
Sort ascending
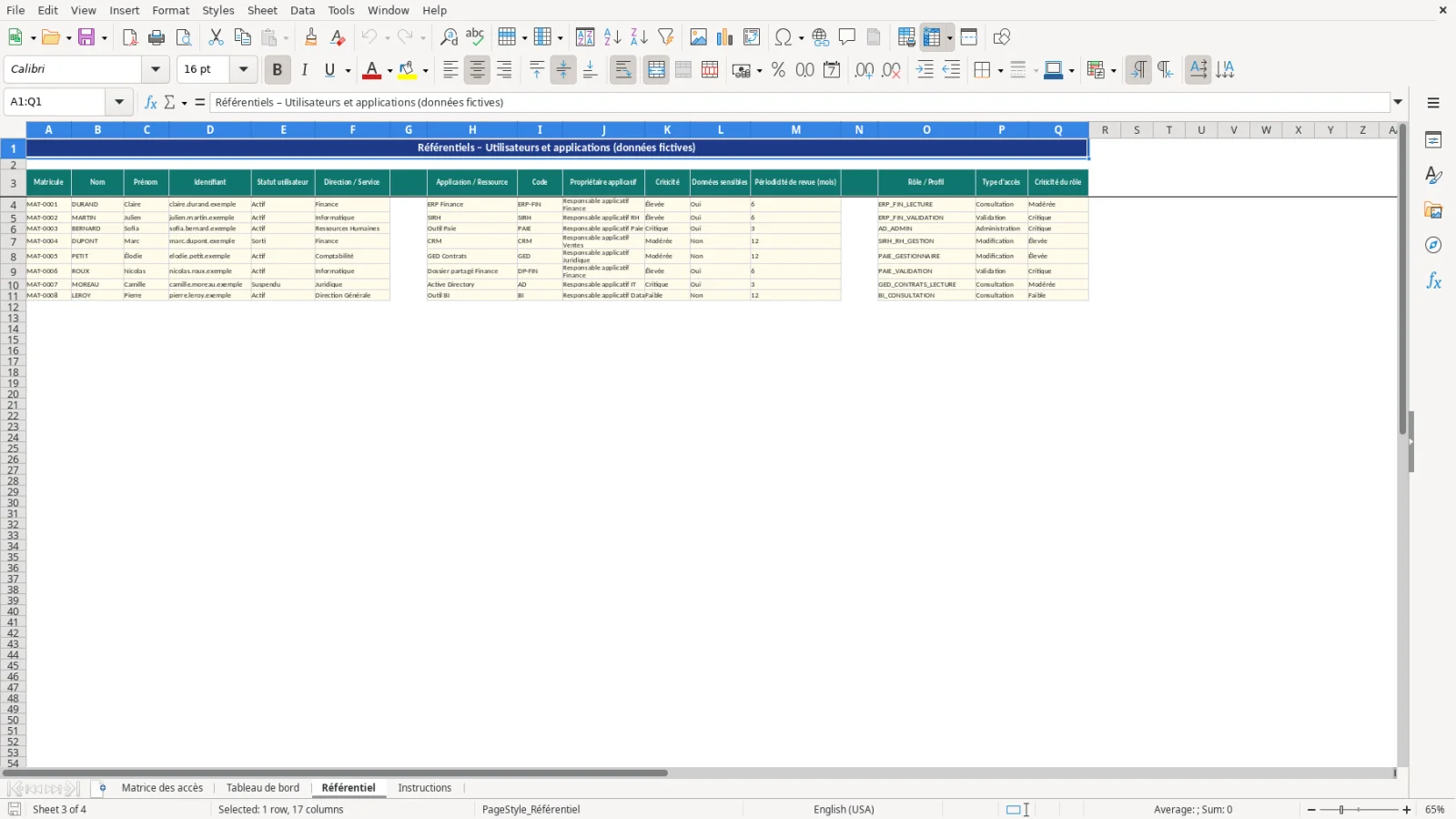[612, 37]
